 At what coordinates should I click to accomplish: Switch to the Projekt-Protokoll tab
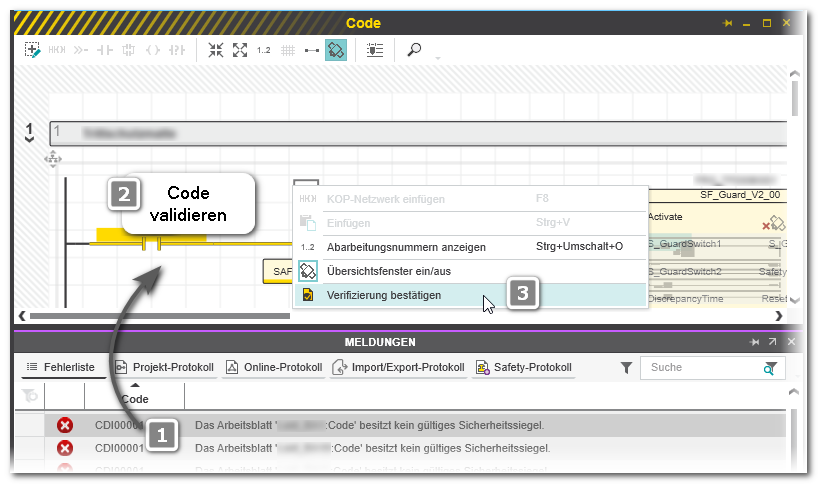click(x=164, y=367)
